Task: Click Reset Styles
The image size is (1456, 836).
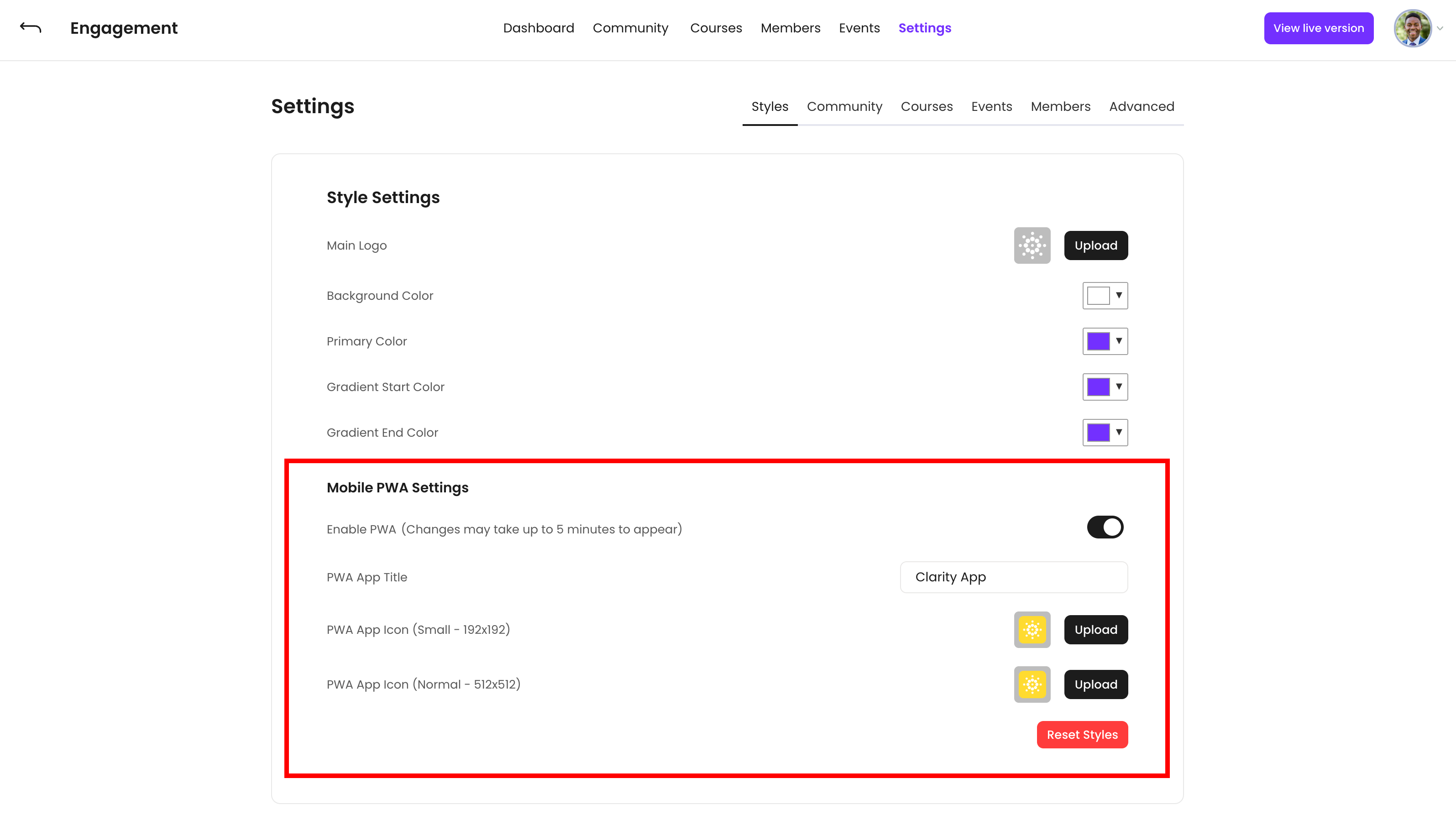Action: click(1082, 734)
